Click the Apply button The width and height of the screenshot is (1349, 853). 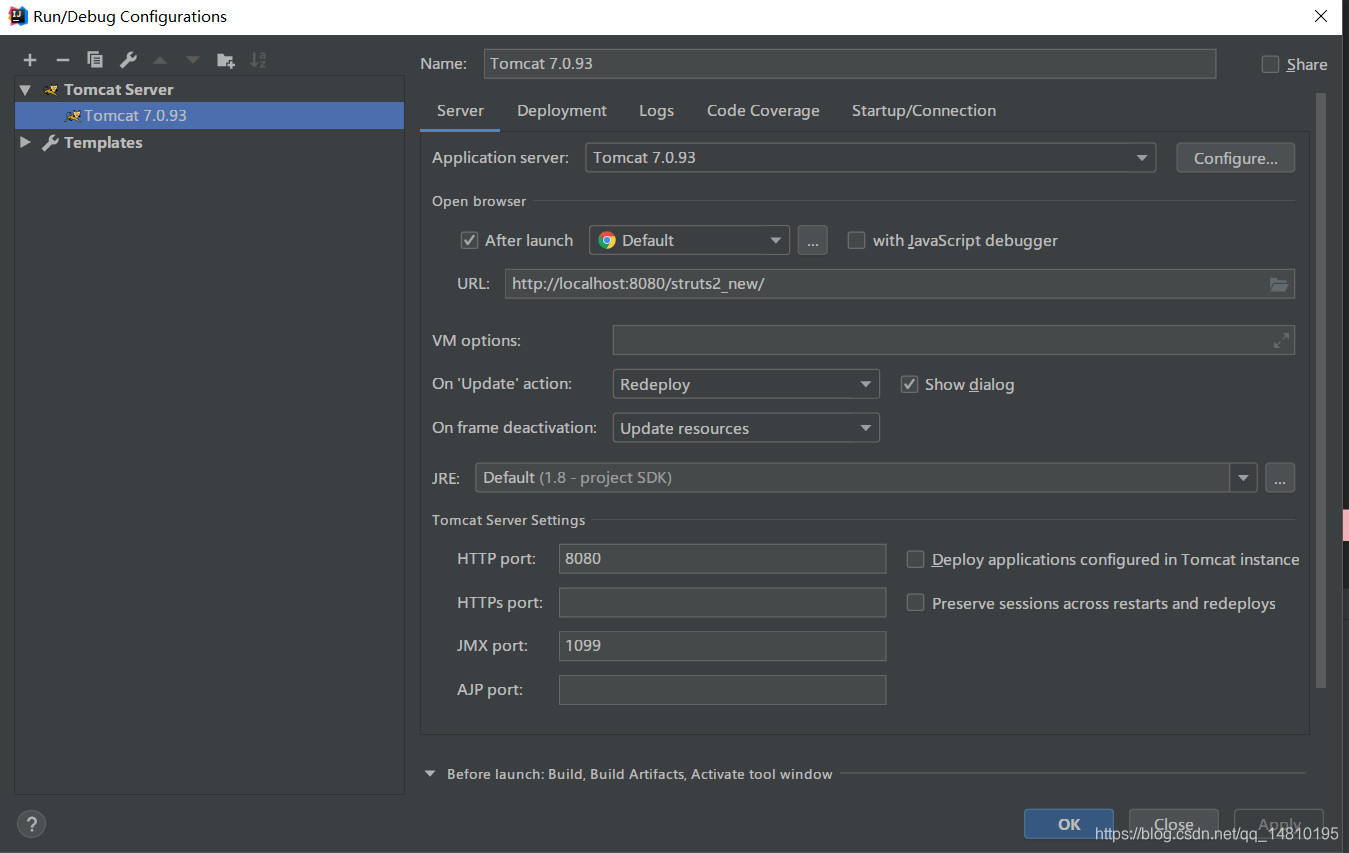pyautogui.click(x=1279, y=824)
